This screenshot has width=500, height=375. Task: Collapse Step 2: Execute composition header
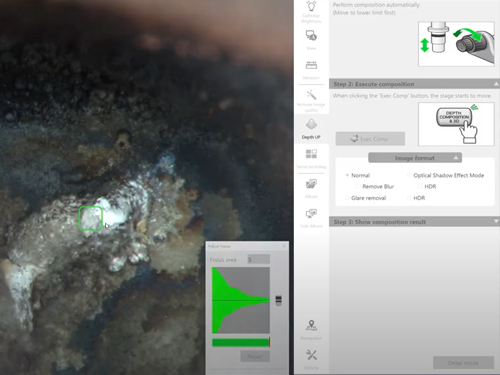click(x=414, y=84)
